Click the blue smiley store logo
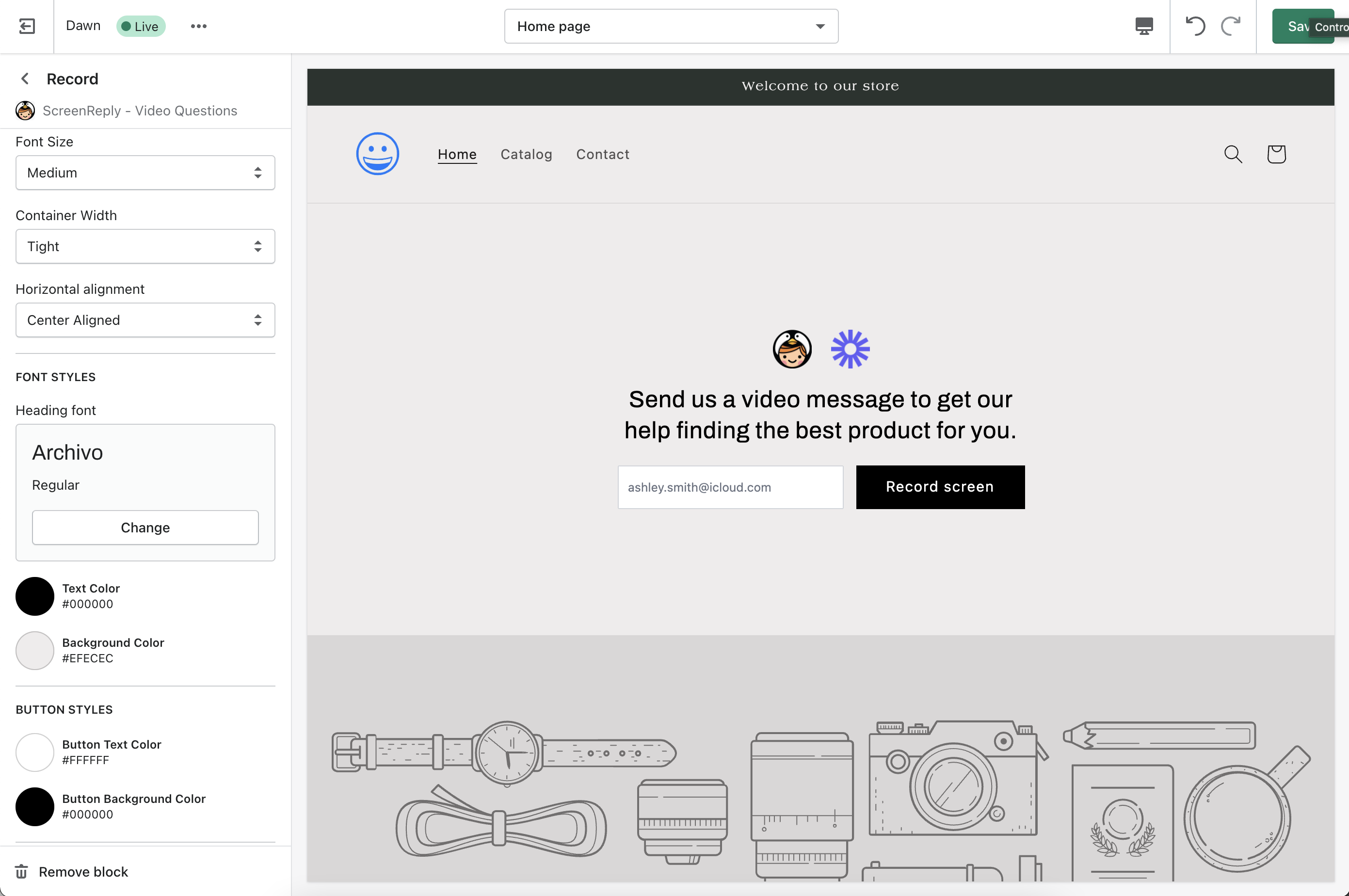This screenshot has width=1349, height=896. click(x=377, y=154)
